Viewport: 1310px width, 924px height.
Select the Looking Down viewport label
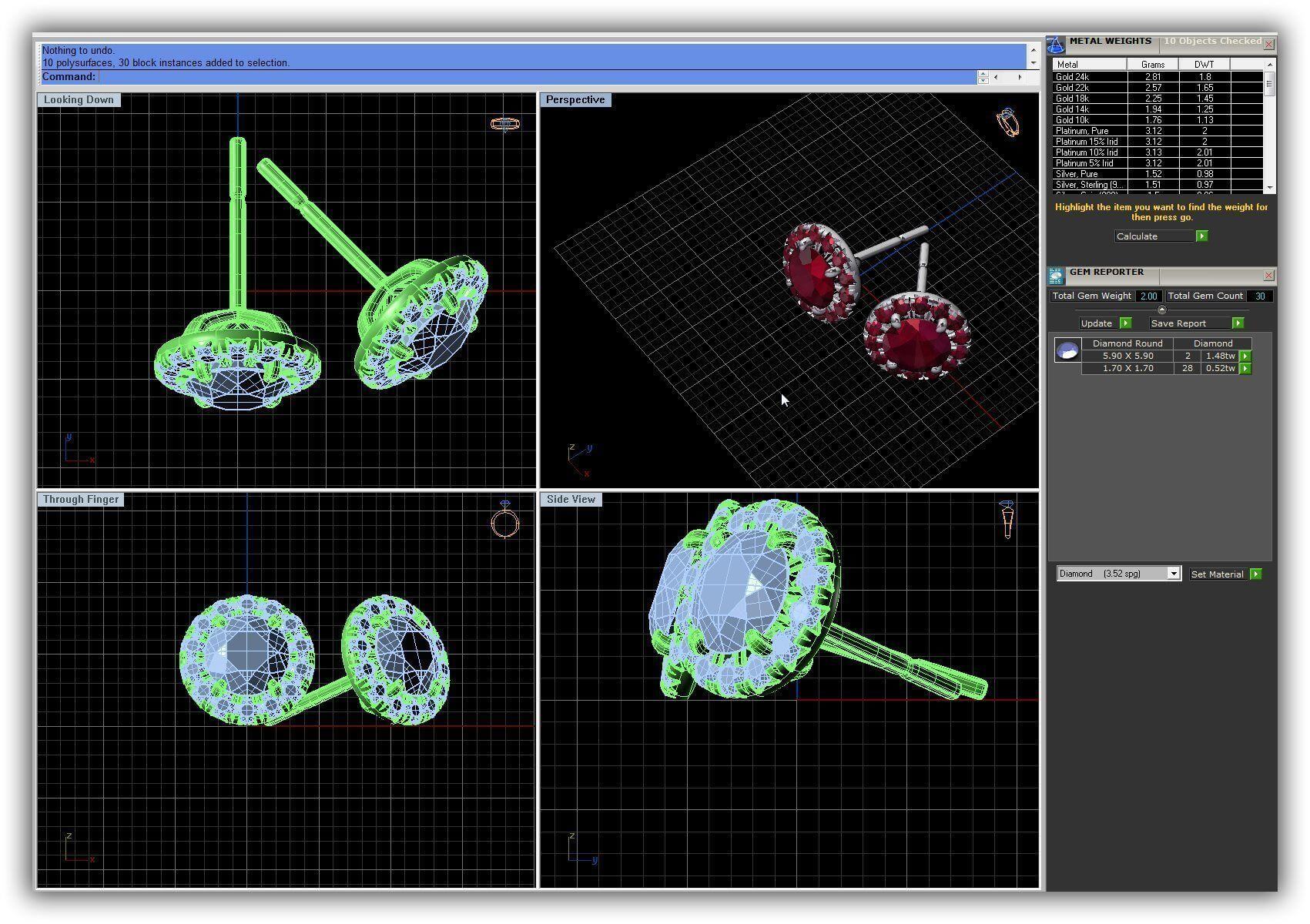[x=79, y=100]
